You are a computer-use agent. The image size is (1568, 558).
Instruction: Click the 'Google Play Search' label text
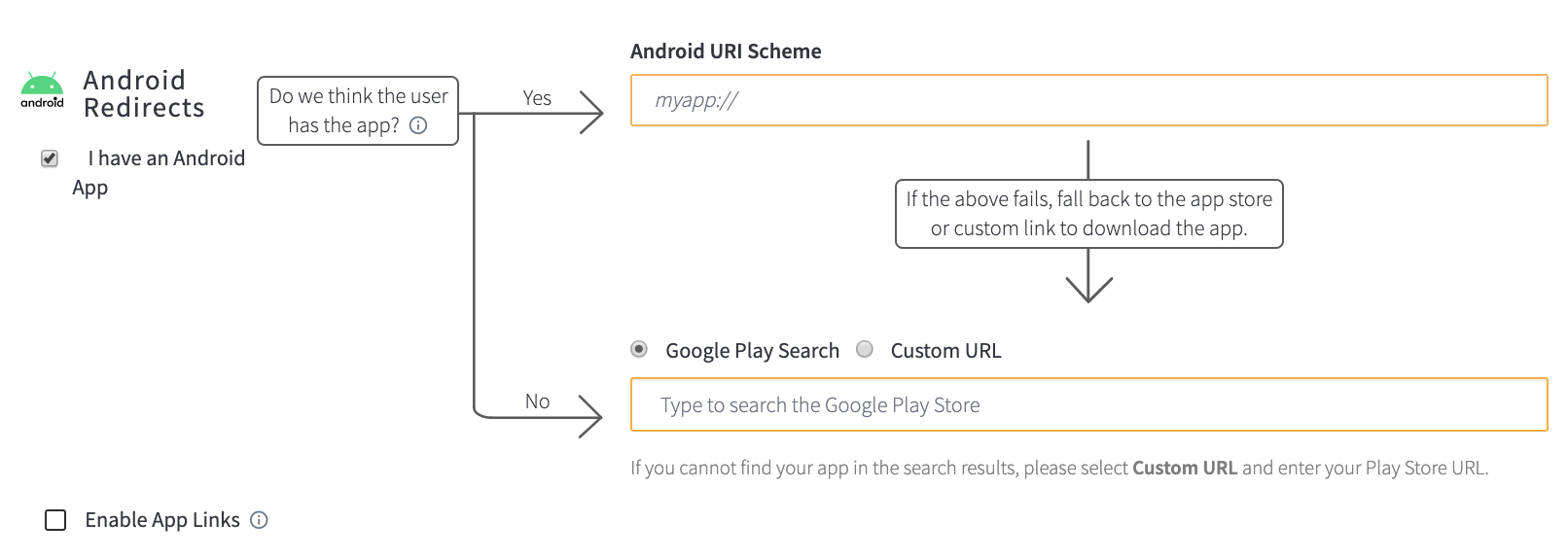click(x=752, y=351)
